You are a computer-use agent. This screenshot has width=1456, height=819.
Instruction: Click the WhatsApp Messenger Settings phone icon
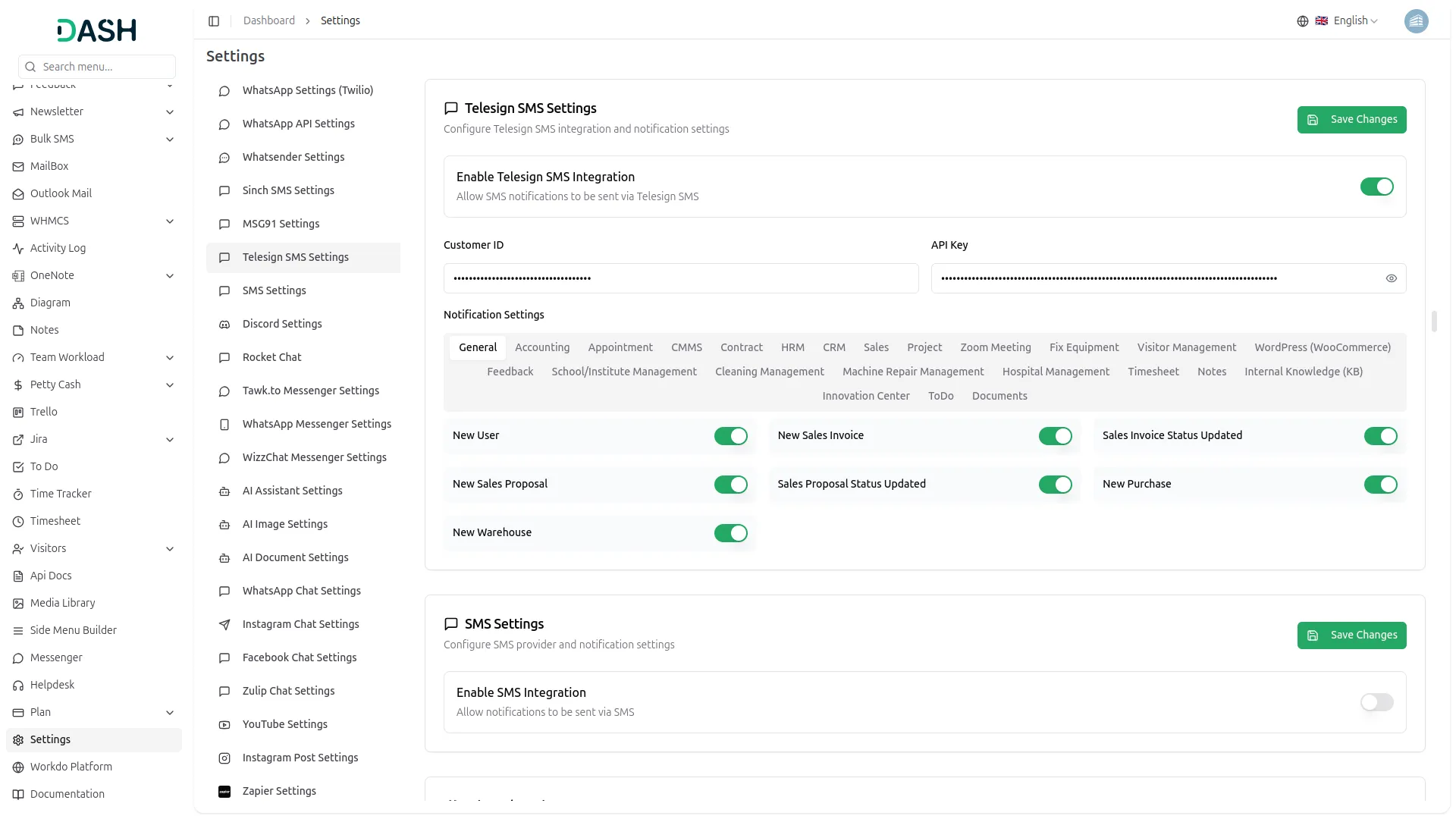tap(224, 425)
